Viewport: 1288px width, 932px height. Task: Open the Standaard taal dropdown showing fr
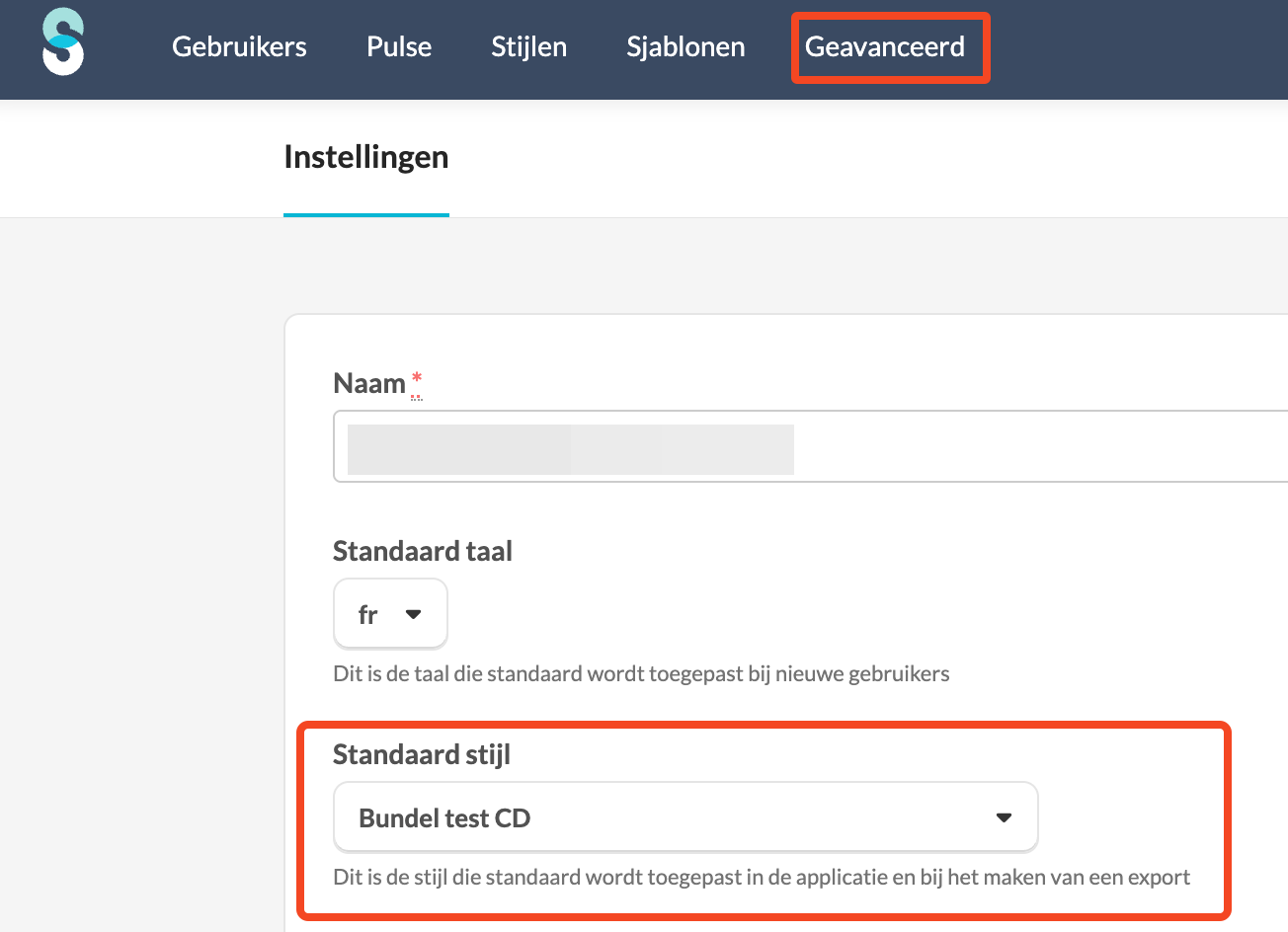390,614
